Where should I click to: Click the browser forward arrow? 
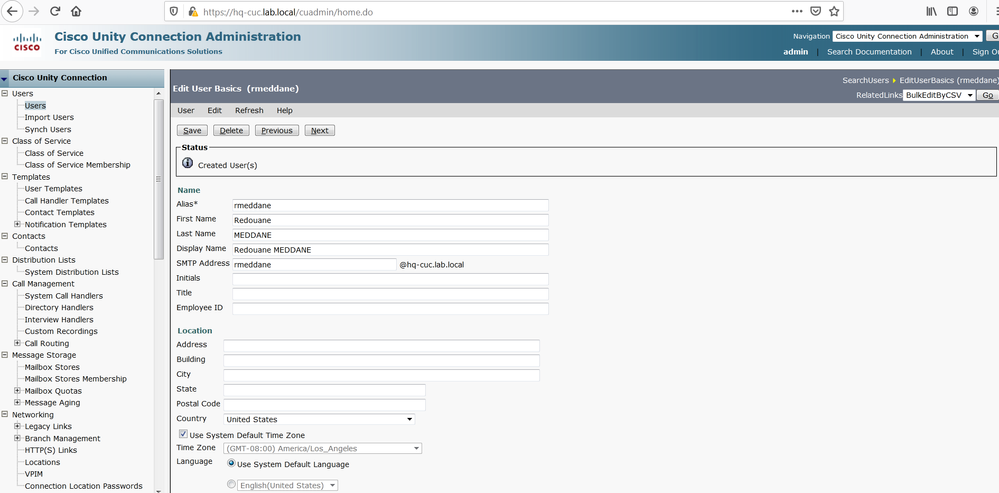(x=34, y=11)
